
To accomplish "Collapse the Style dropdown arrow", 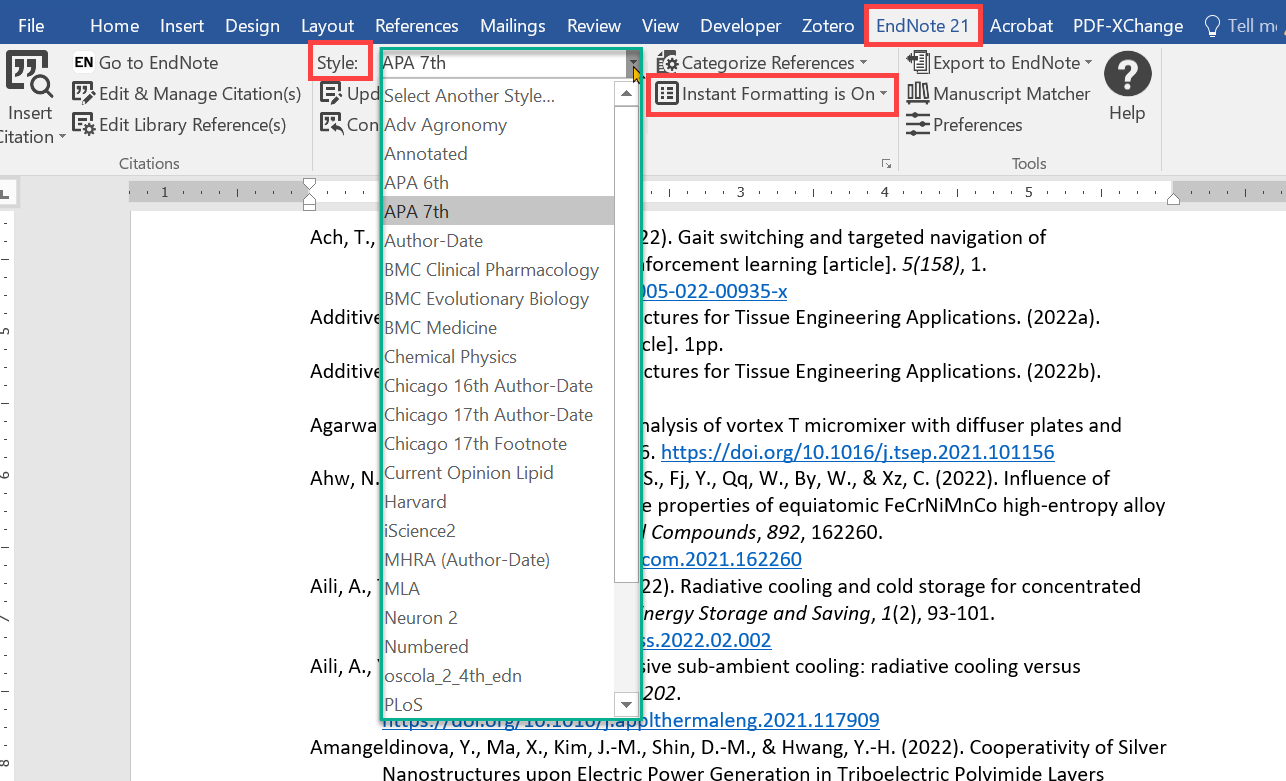I will pos(634,63).
